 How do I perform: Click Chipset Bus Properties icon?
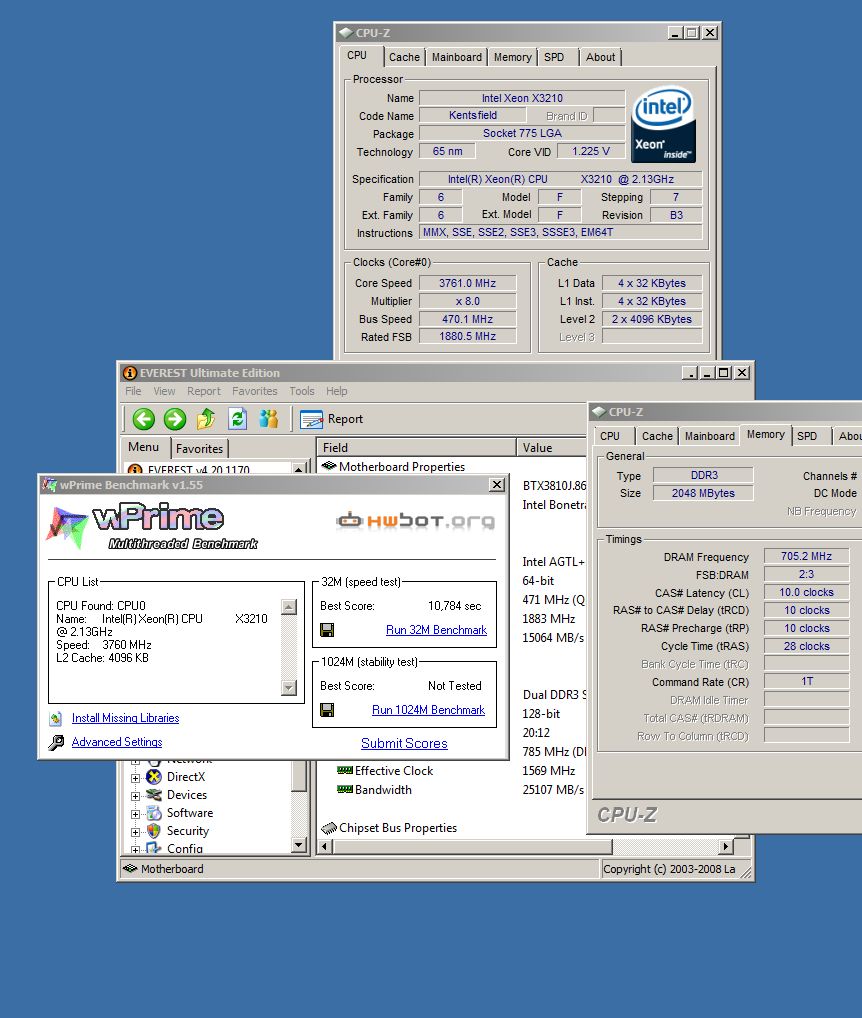328,828
